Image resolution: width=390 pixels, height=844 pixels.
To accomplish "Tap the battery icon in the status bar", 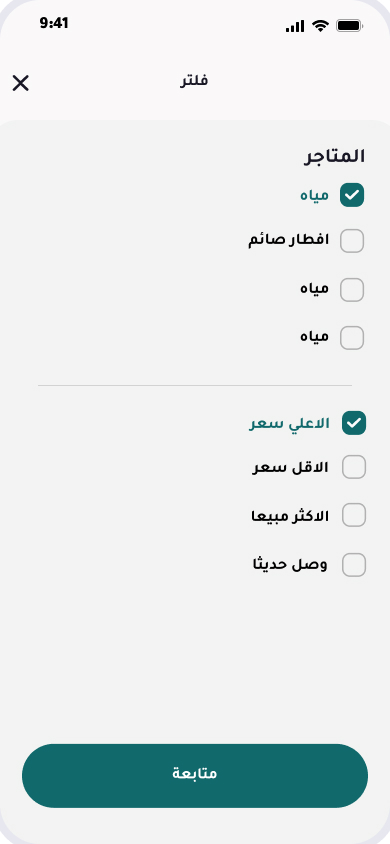I will [x=349, y=26].
